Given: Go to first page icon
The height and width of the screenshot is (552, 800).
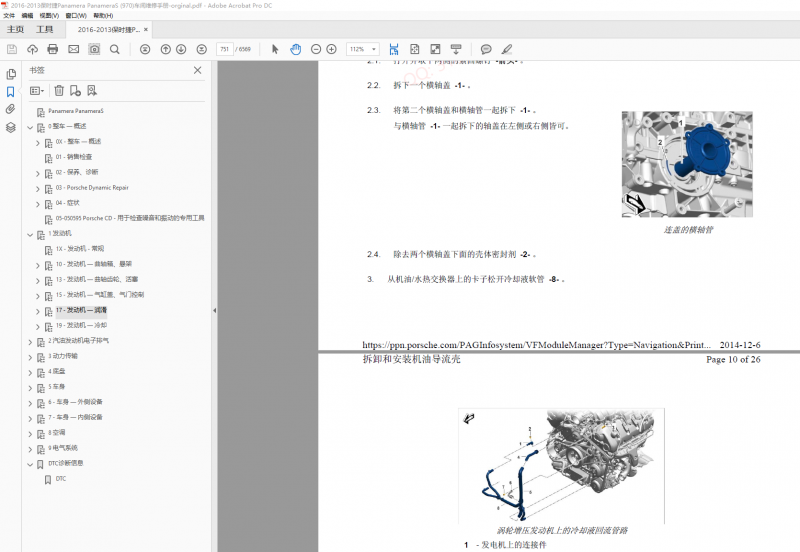Looking at the screenshot, I should [x=145, y=49].
